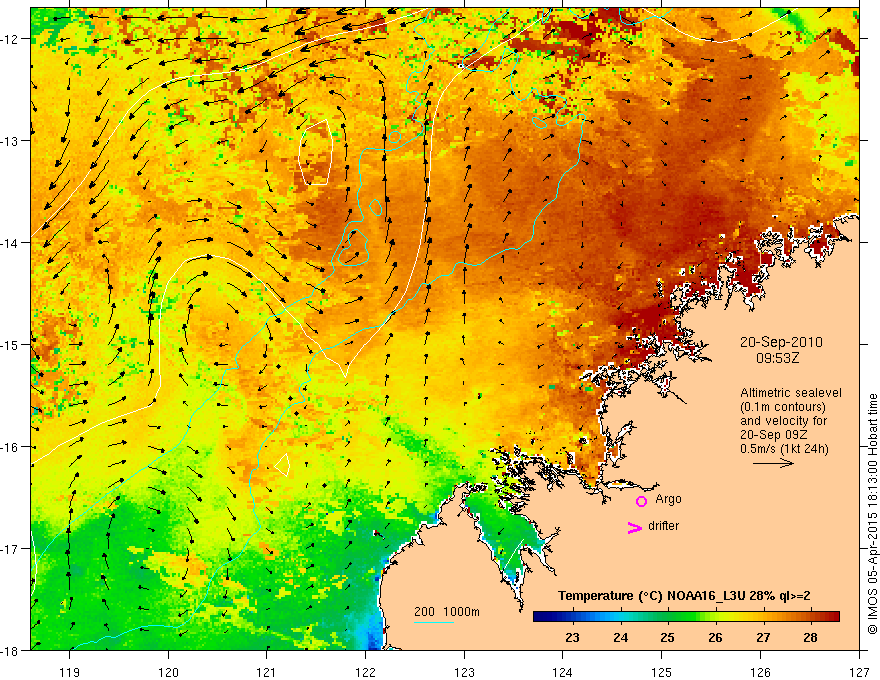The height and width of the screenshot is (680, 880).
Task: Click the colorbar value 25
Action: click(667, 638)
